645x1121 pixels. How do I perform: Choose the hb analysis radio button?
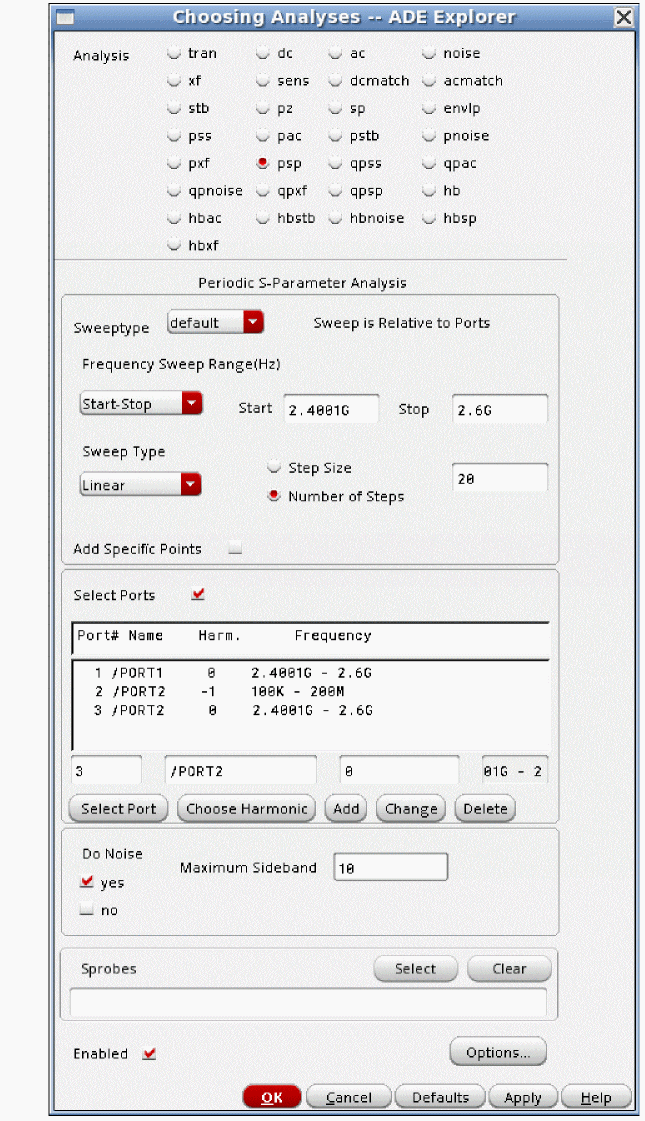[x=429, y=191]
